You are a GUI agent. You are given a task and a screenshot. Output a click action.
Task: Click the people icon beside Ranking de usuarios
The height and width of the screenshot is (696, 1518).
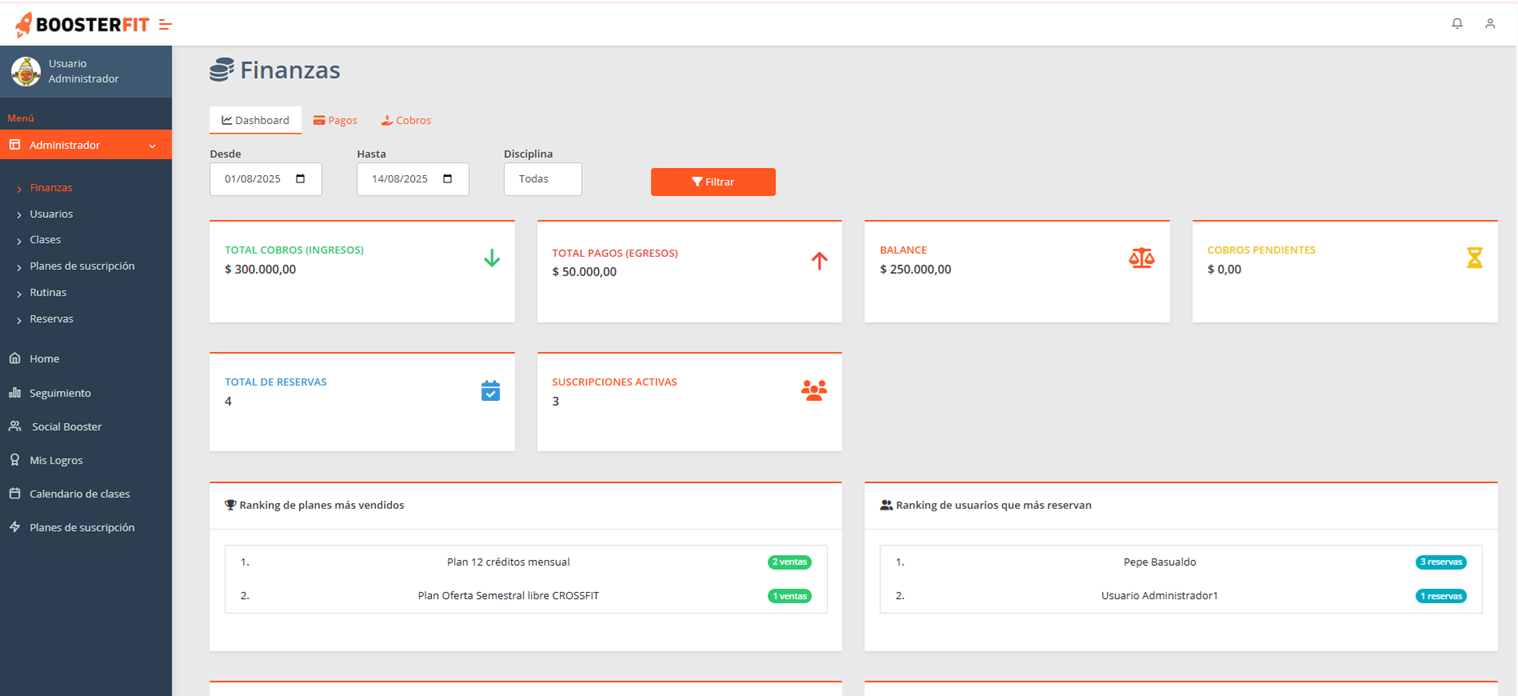click(886, 505)
